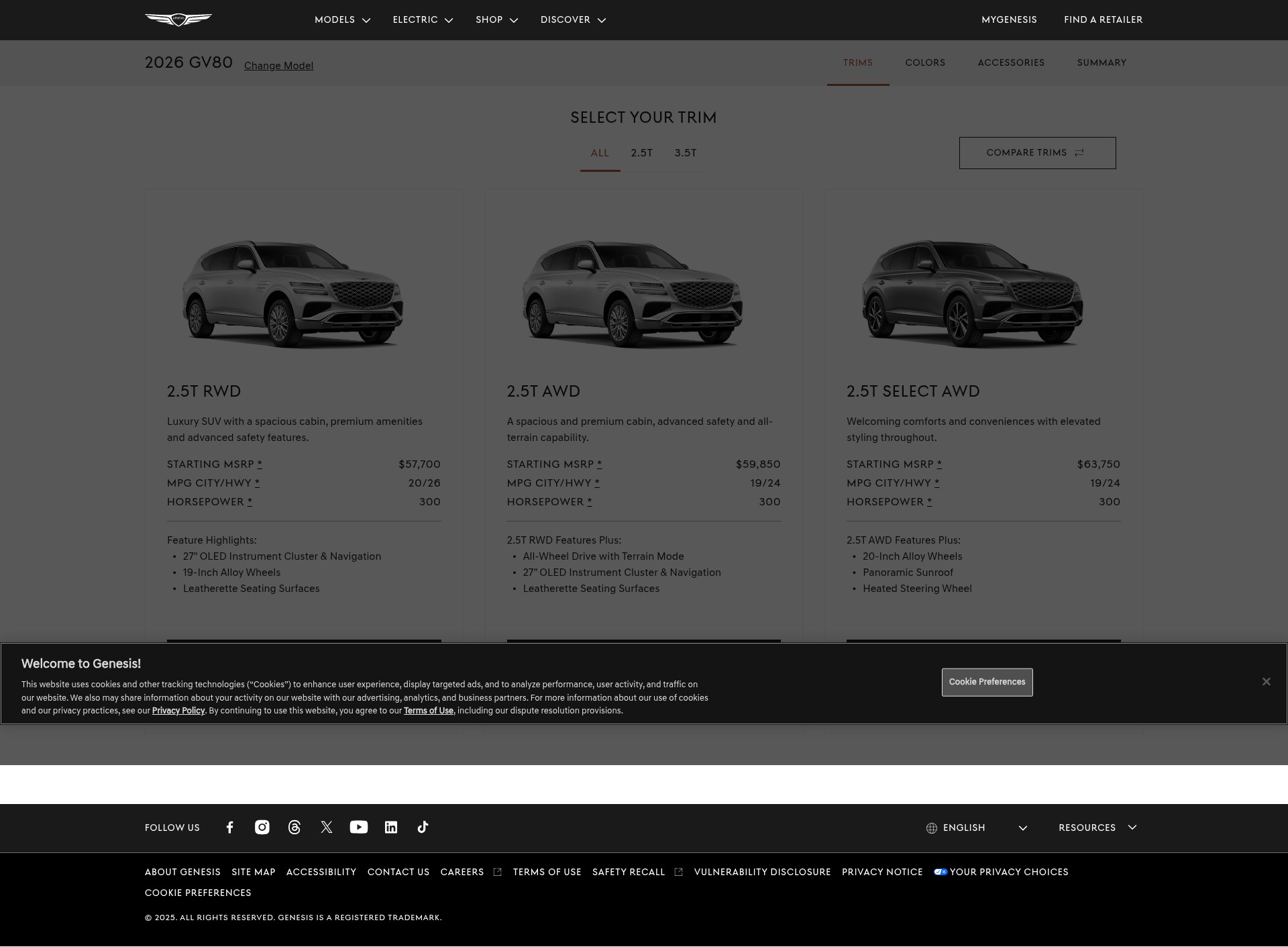Expand the Shop menu

(496, 20)
